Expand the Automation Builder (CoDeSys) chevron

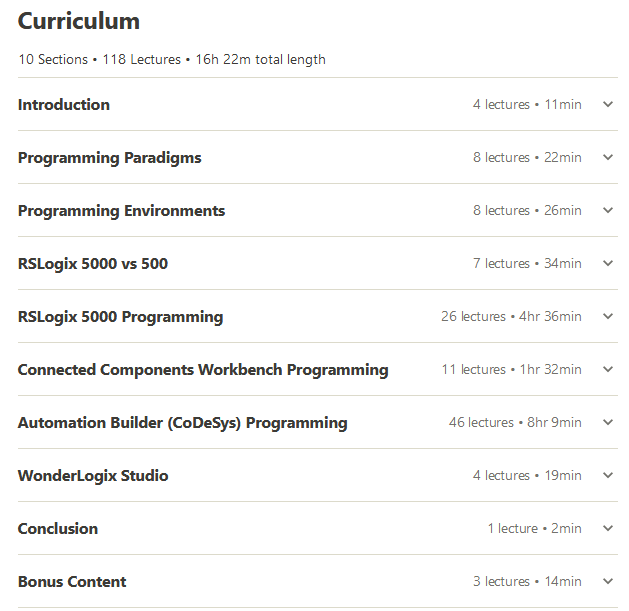608,422
